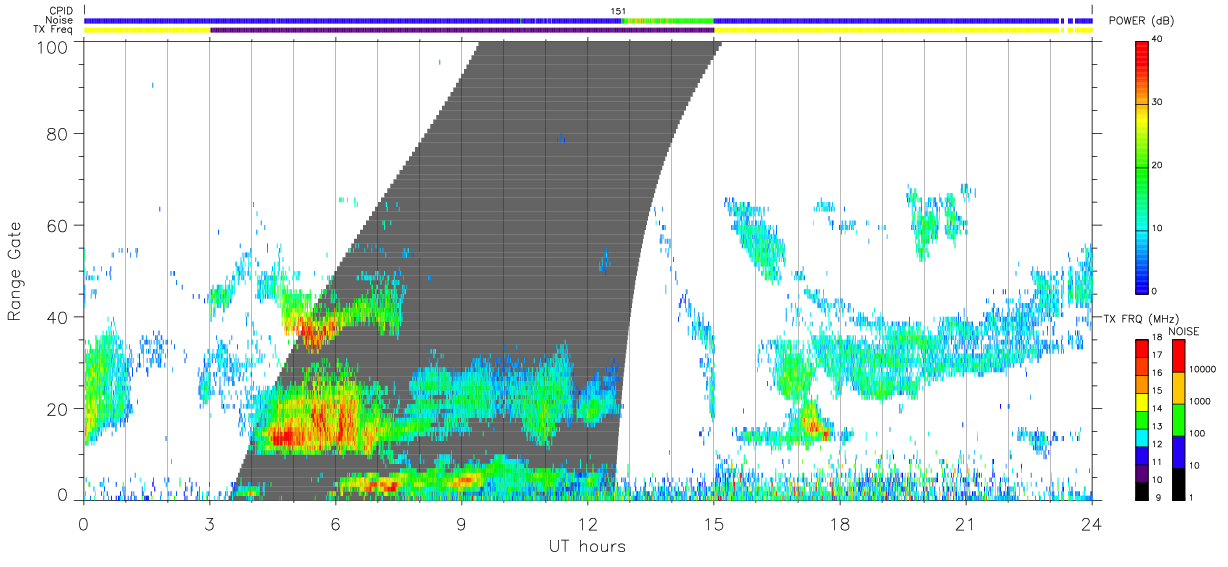Click the noise scale label '10000'
The height and width of the screenshot is (567, 1228).
1203,369
